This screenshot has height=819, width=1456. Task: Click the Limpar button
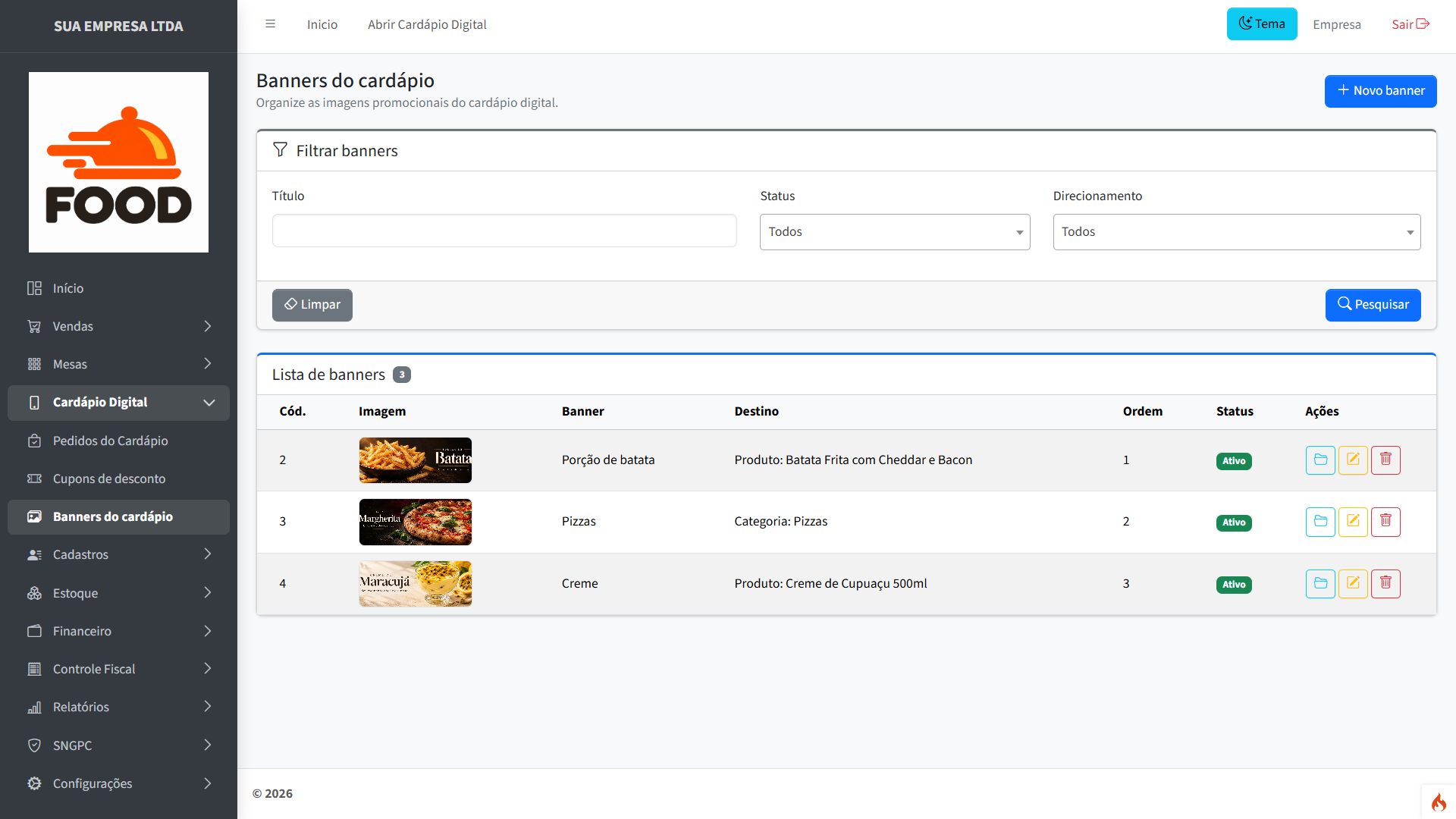[312, 305]
